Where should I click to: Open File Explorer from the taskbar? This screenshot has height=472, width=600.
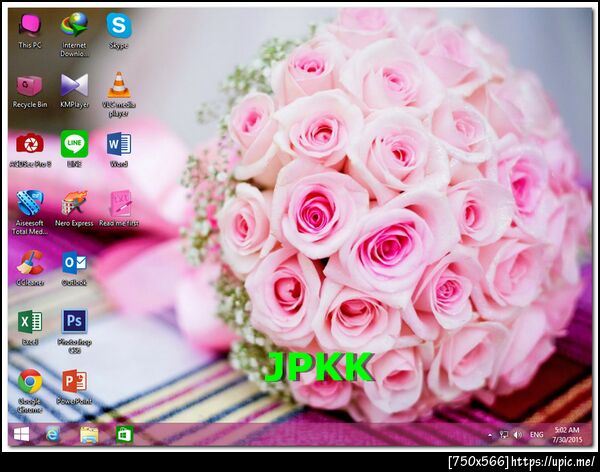(x=89, y=435)
